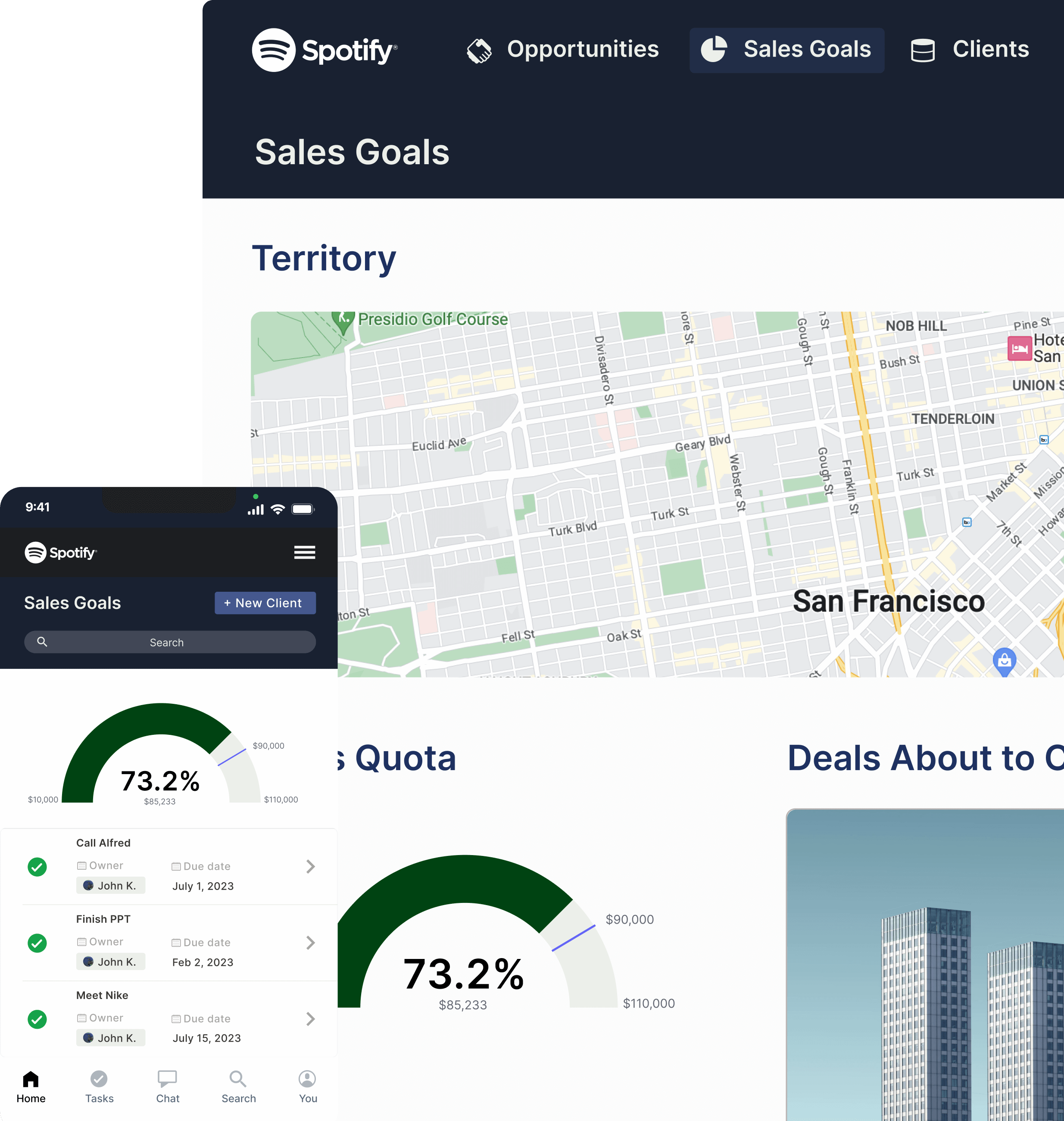
Task: Click the + New Client button
Action: point(265,603)
